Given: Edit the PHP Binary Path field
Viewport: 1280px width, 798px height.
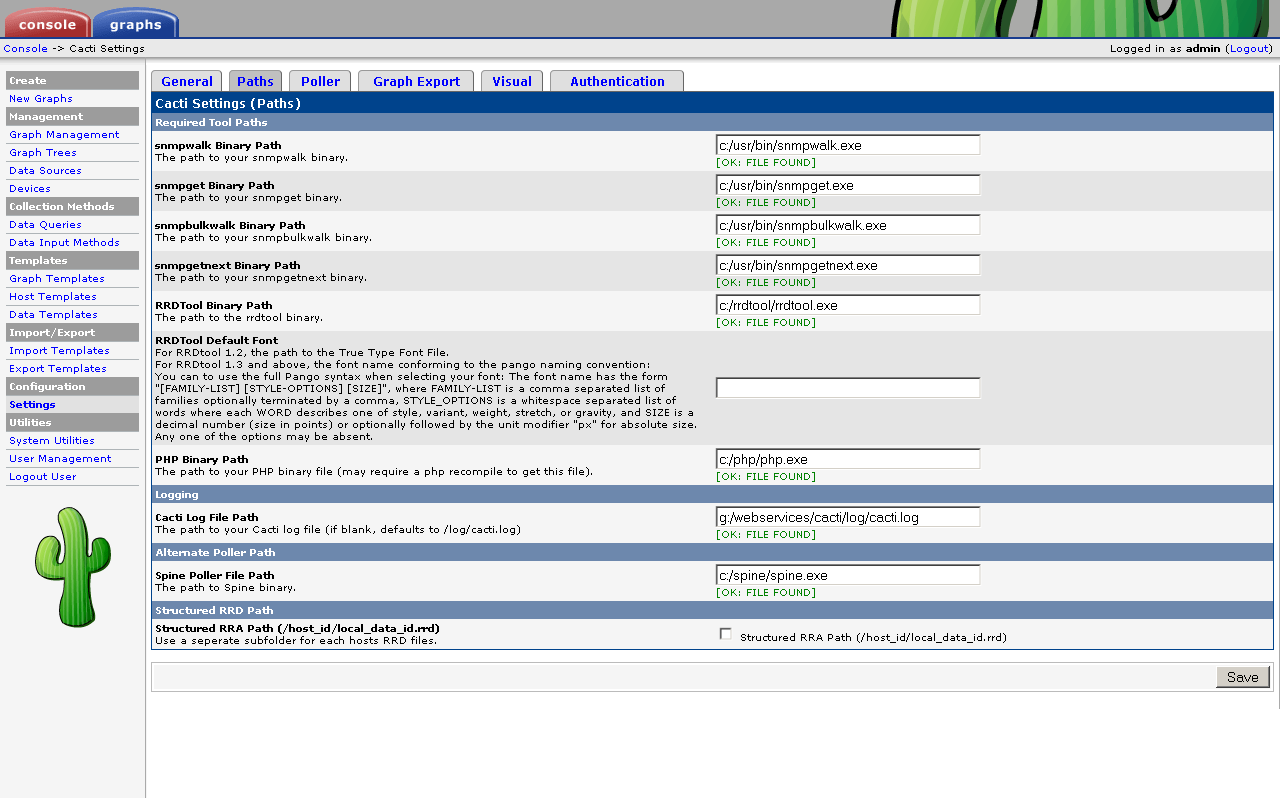Looking at the screenshot, I should click(x=848, y=459).
